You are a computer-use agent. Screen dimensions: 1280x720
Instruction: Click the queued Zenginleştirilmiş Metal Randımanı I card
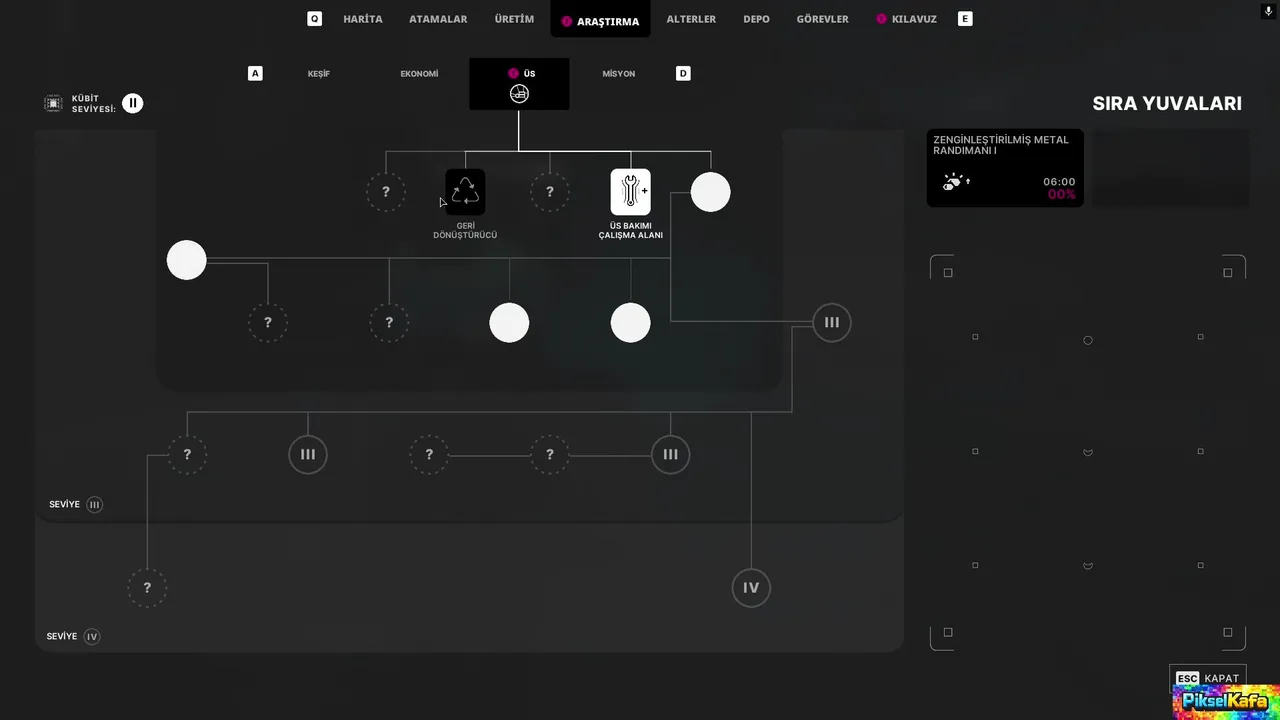pyautogui.click(x=1005, y=168)
